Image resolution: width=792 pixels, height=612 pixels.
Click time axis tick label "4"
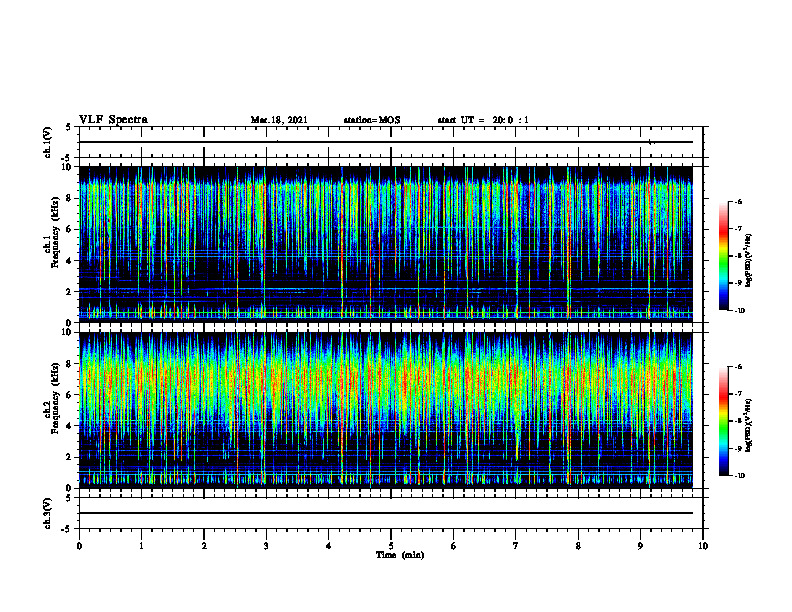(328, 546)
